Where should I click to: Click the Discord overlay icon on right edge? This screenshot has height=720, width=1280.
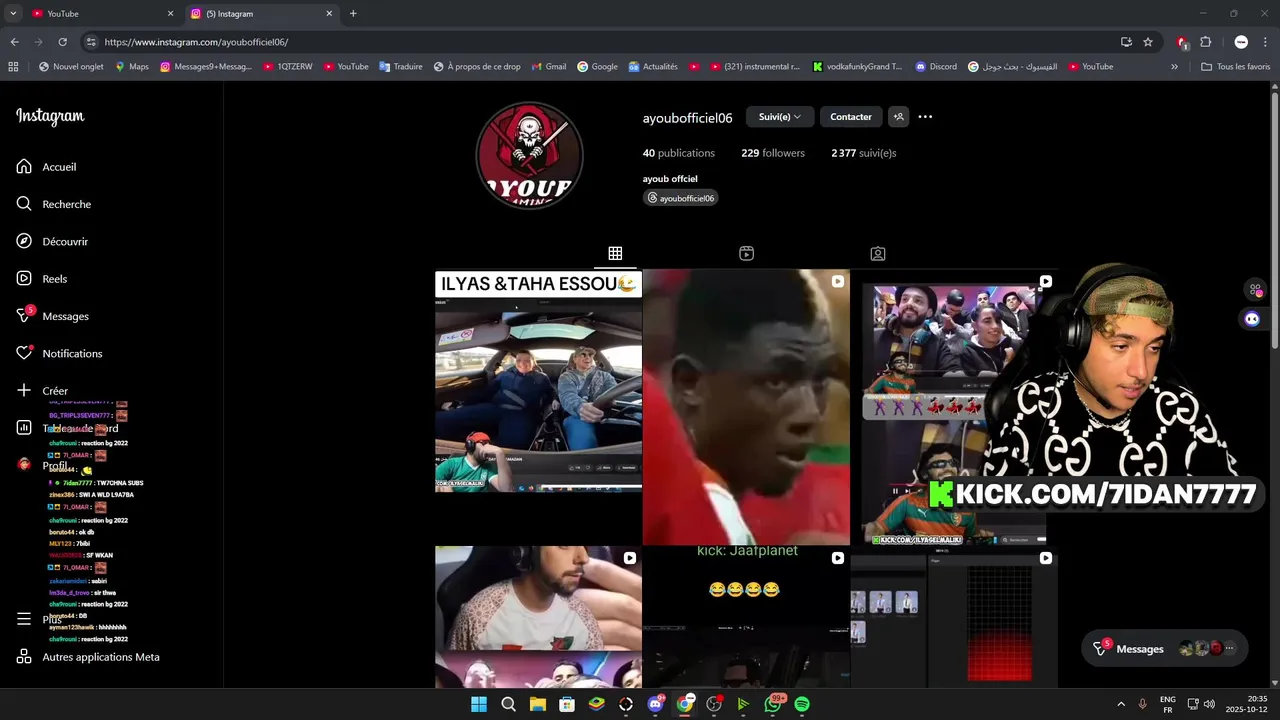point(1252,319)
